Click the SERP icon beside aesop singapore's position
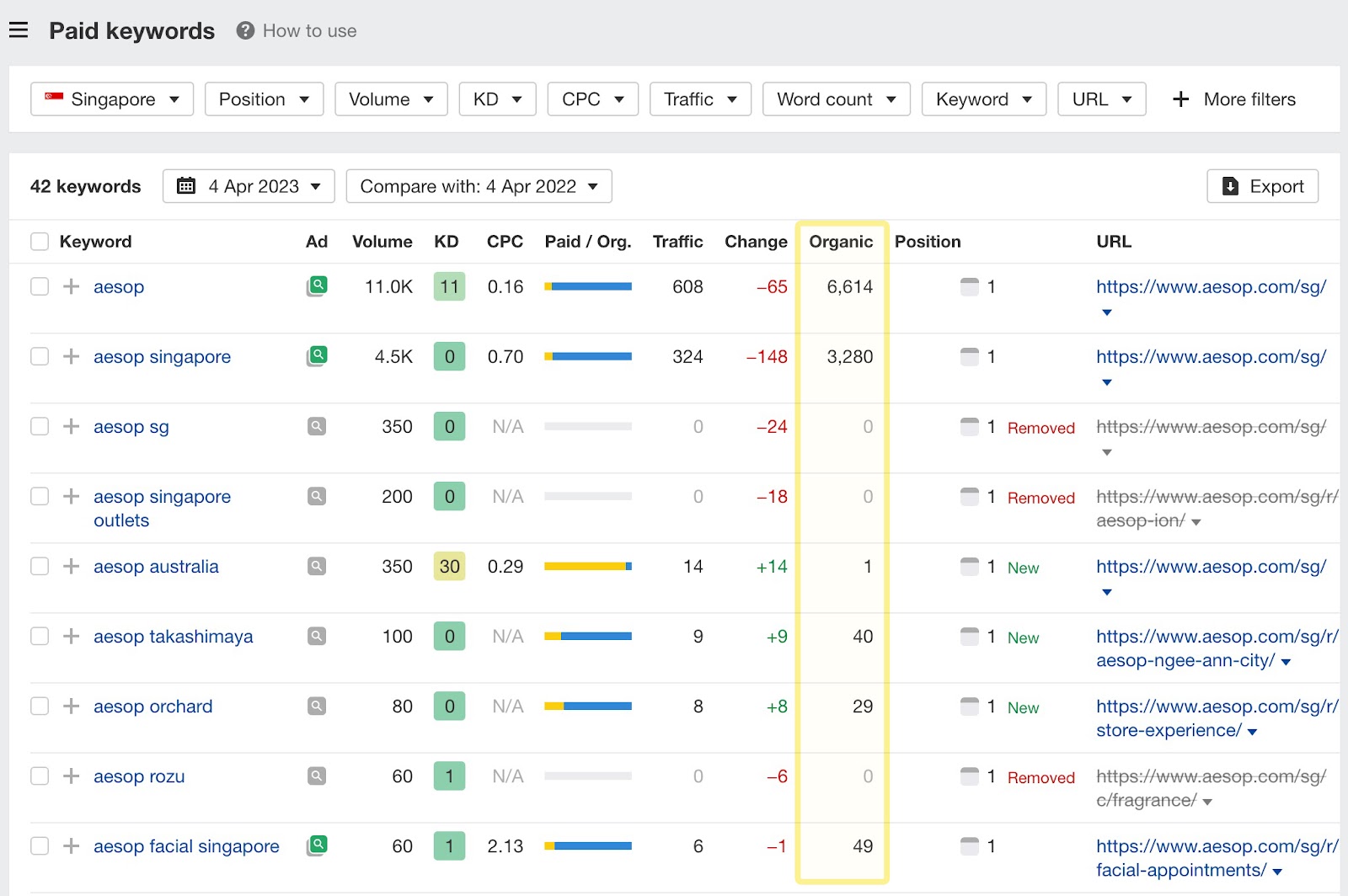This screenshot has height=896, width=1348. point(969,356)
